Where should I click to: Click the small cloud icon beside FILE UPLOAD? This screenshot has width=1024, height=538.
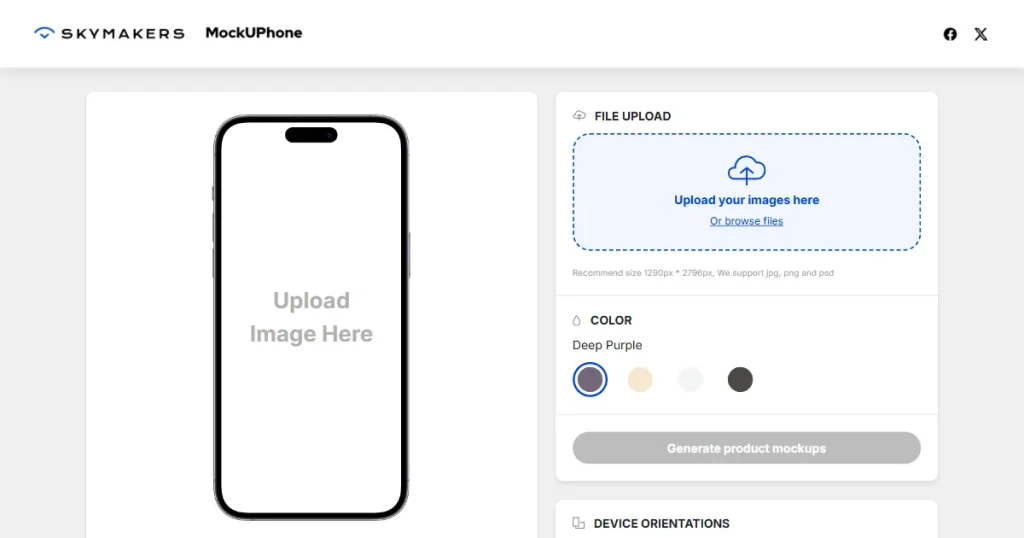point(579,116)
